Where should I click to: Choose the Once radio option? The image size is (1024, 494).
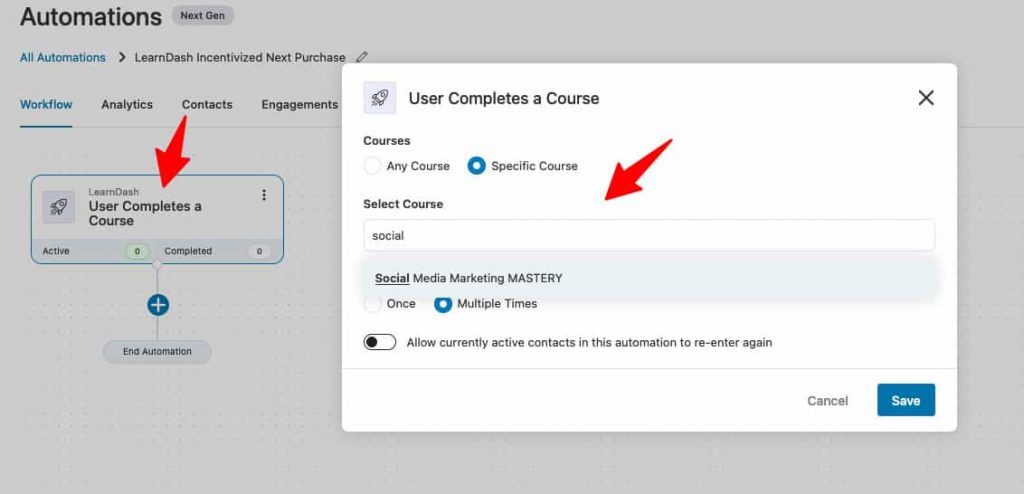pos(372,304)
